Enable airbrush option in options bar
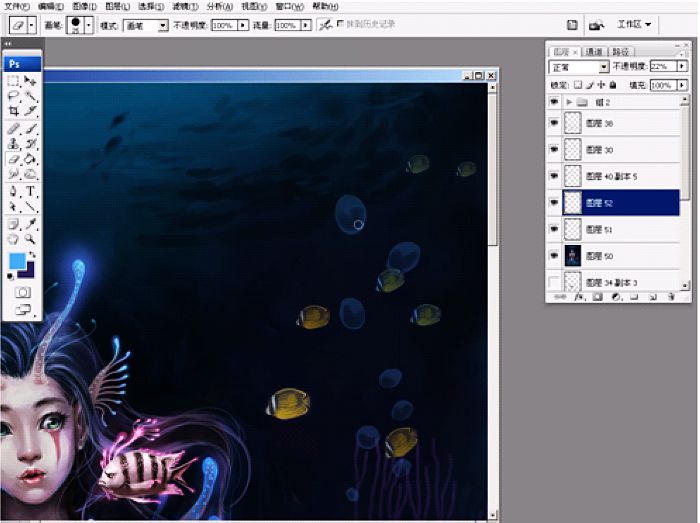Viewport: 700px width, 523px height. coord(325,25)
